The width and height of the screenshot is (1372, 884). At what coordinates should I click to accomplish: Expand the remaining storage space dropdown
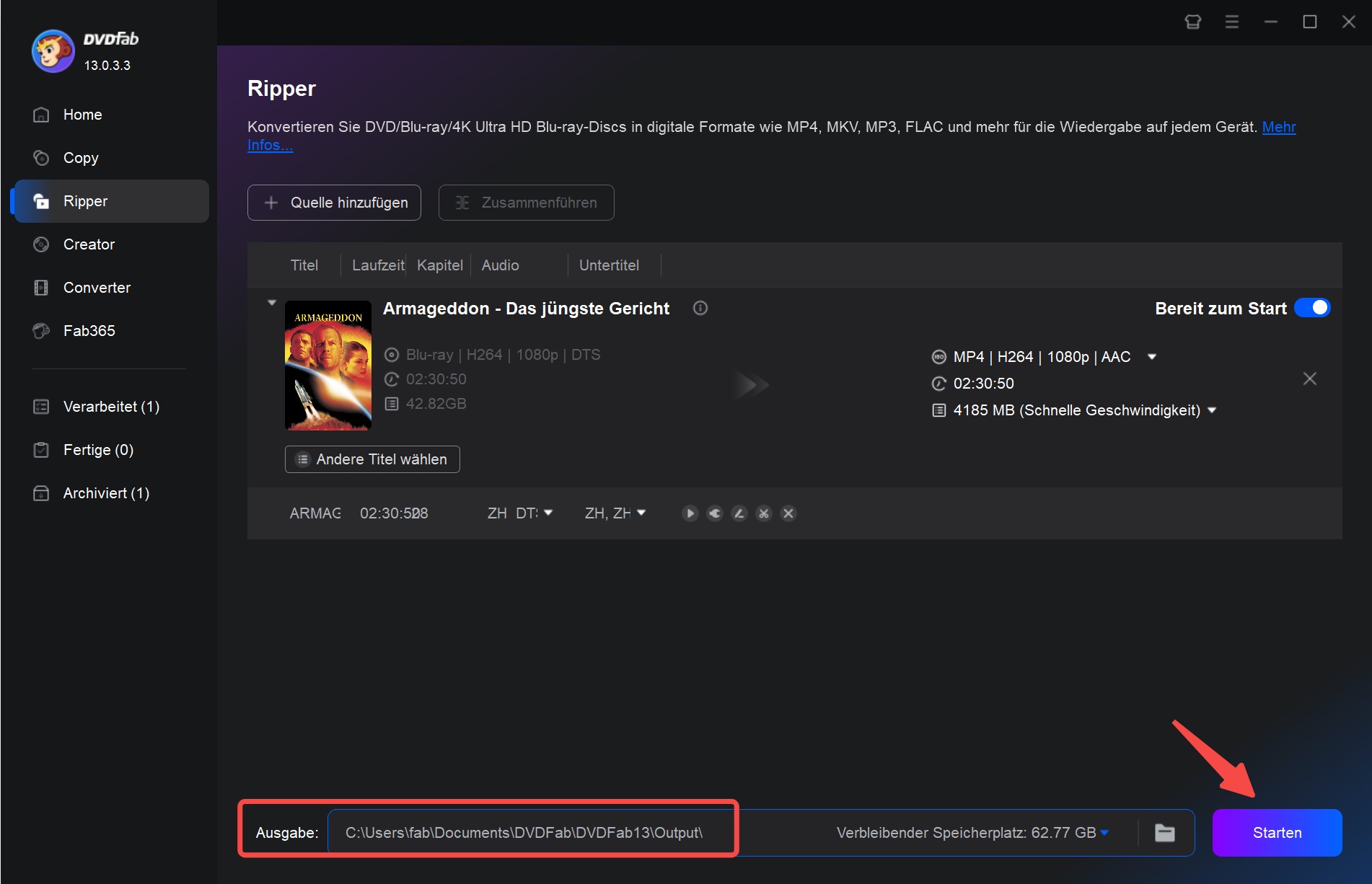pos(1104,833)
